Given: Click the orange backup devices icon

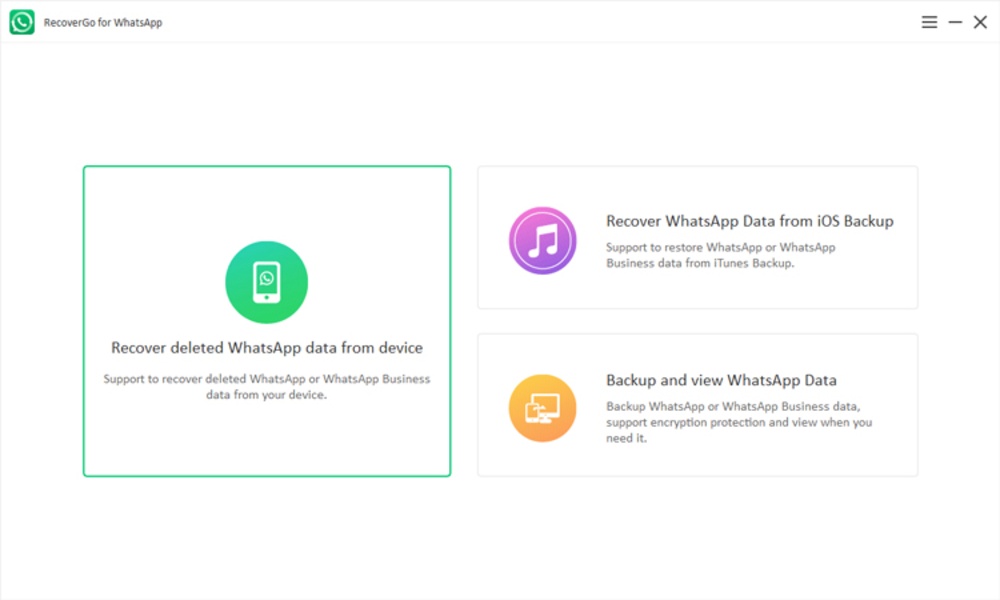Looking at the screenshot, I should (x=542, y=408).
